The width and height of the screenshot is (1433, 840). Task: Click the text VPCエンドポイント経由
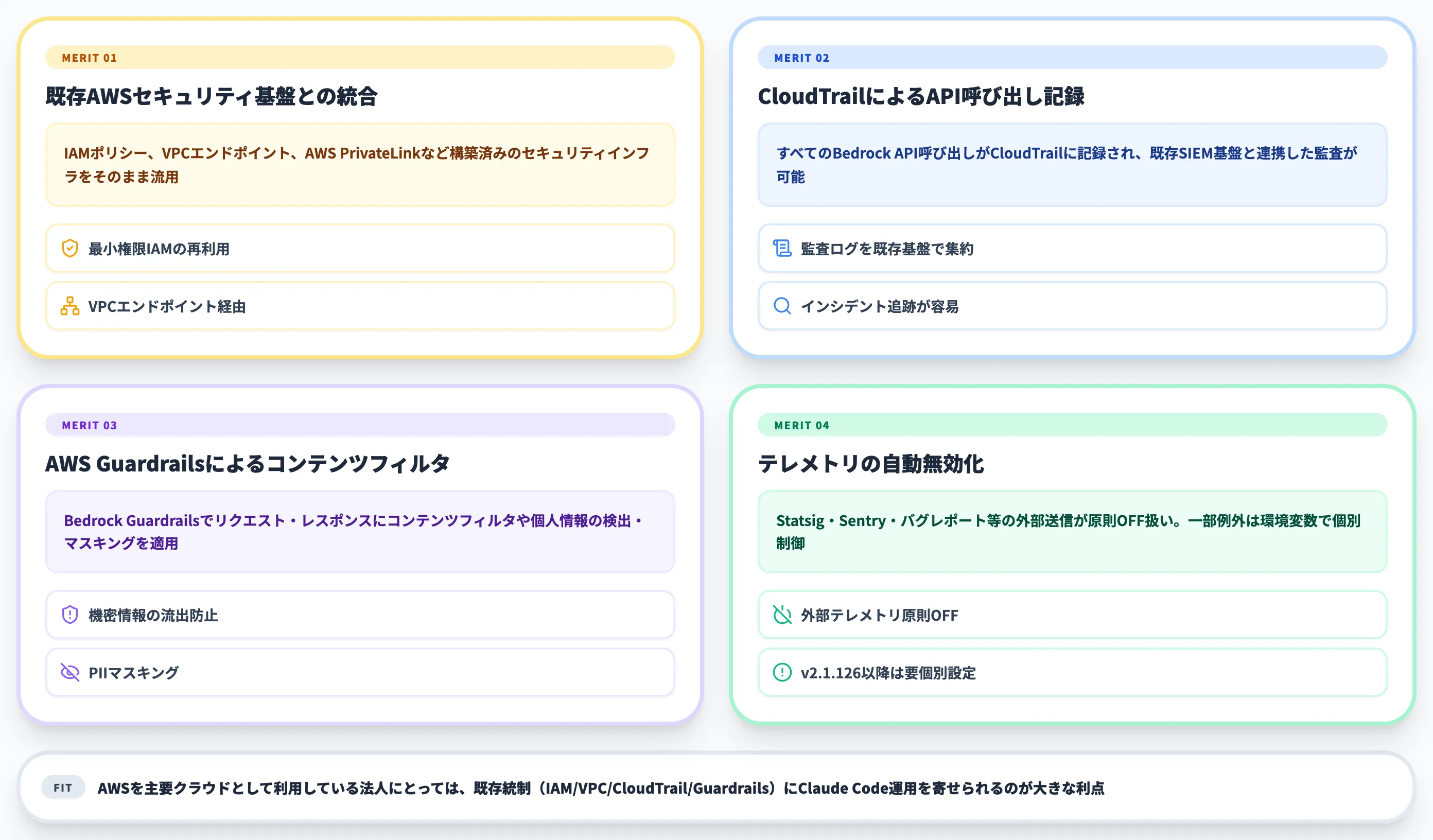pyautogui.click(x=167, y=306)
